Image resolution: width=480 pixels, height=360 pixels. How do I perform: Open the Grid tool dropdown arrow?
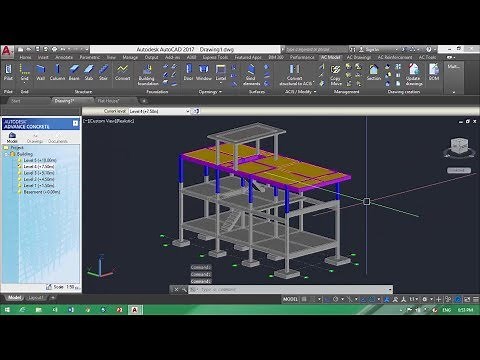click(x=25, y=83)
